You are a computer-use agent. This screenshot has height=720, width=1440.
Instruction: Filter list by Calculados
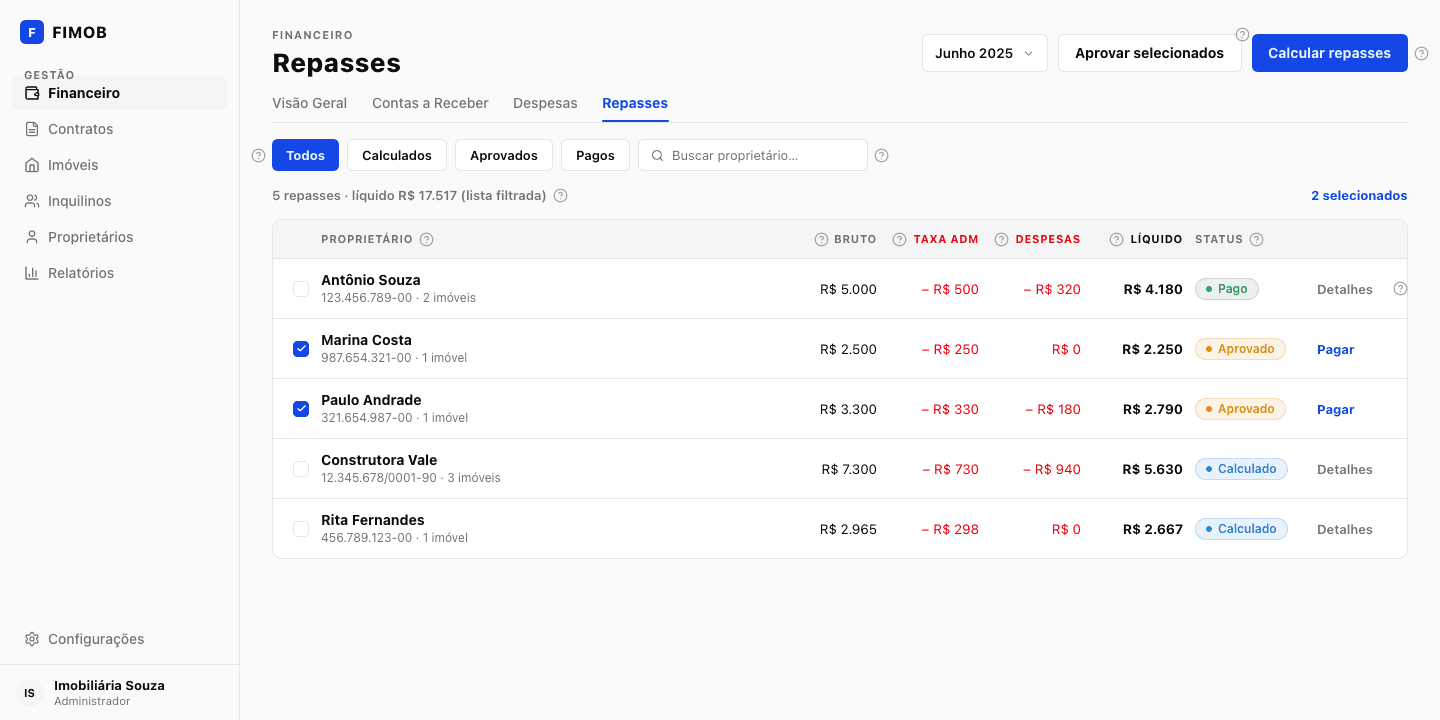397,155
